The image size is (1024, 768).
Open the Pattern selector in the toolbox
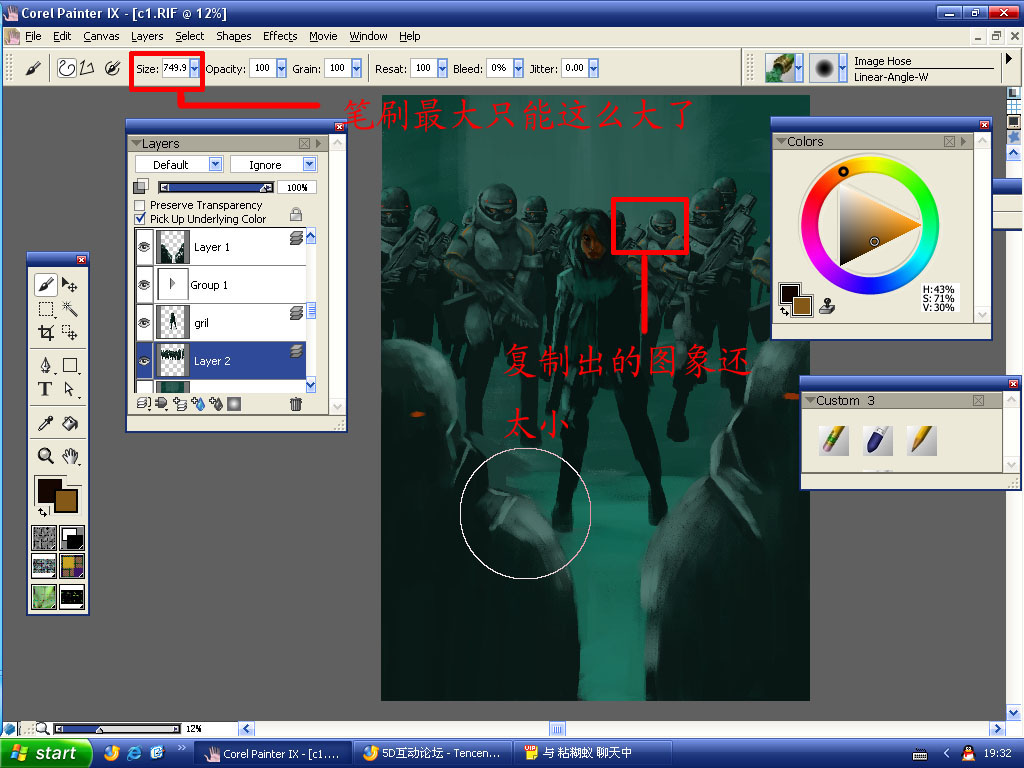click(x=44, y=566)
